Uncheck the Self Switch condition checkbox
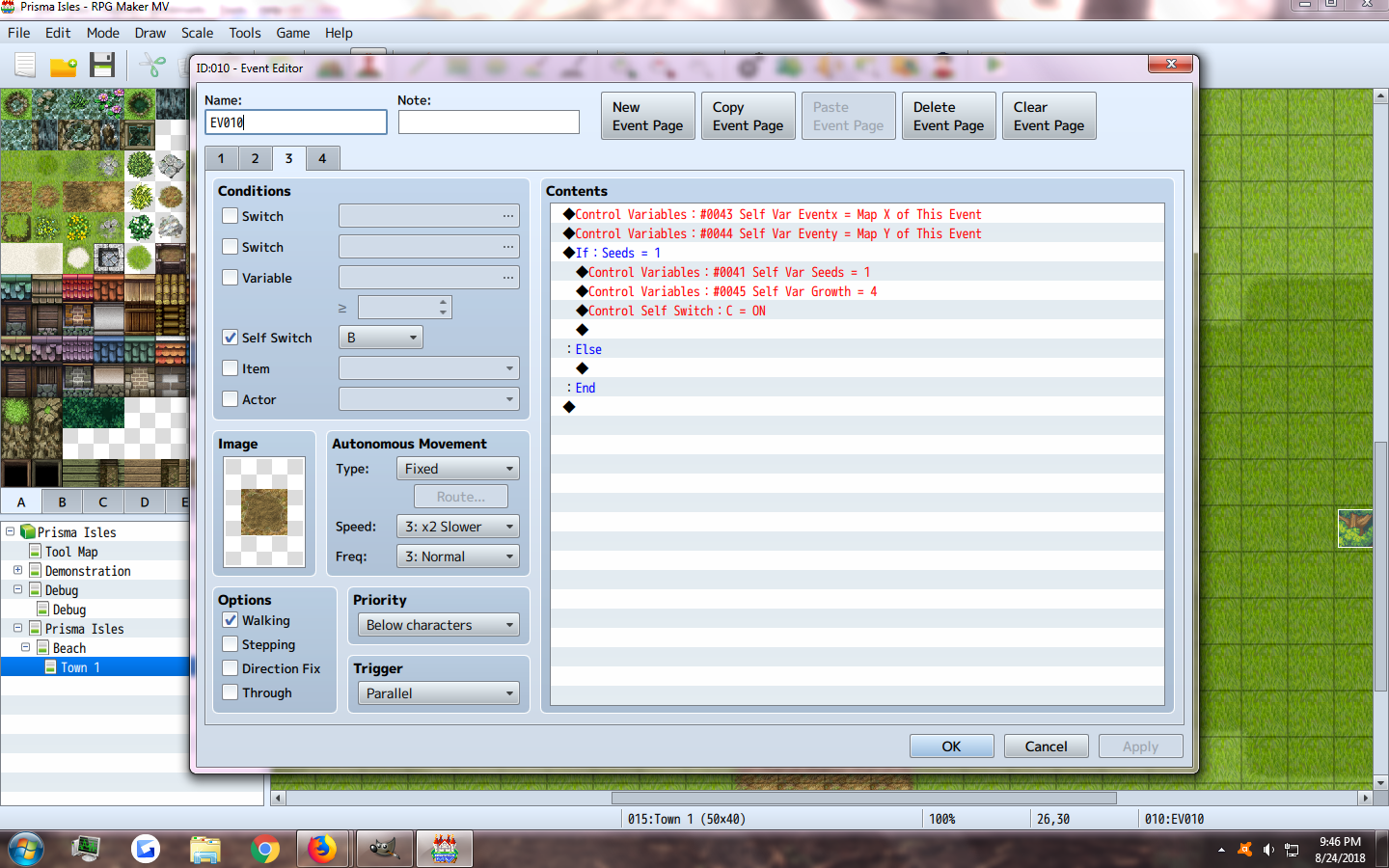This screenshot has width=1389, height=868. [230, 338]
